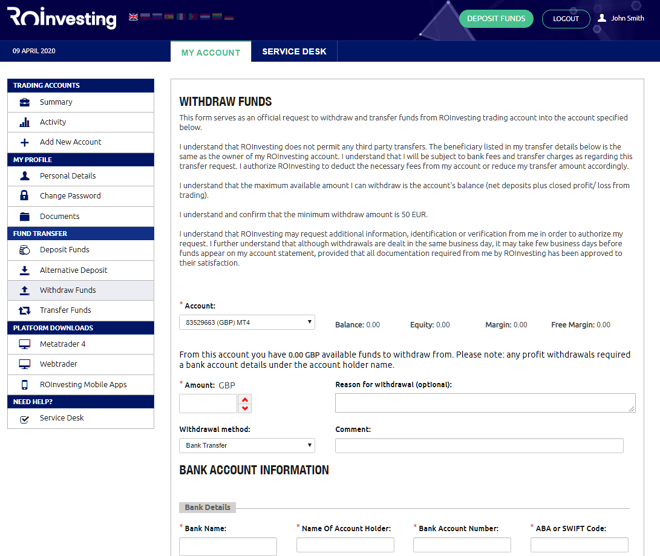The height and width of the screenshot is (556, 660).
Task: Click the My Profile sidebar header
Action: coord(80,160)
